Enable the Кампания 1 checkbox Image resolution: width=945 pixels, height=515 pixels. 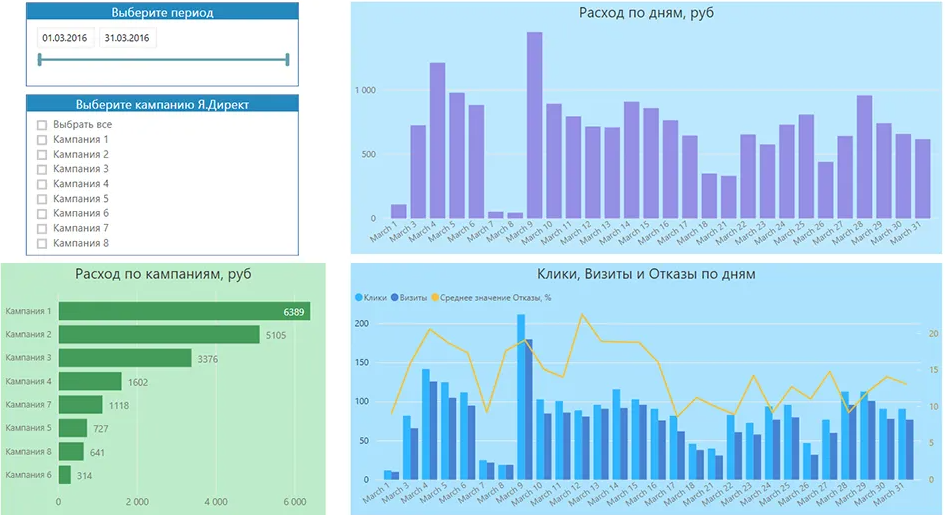click(x=42, y=140)
